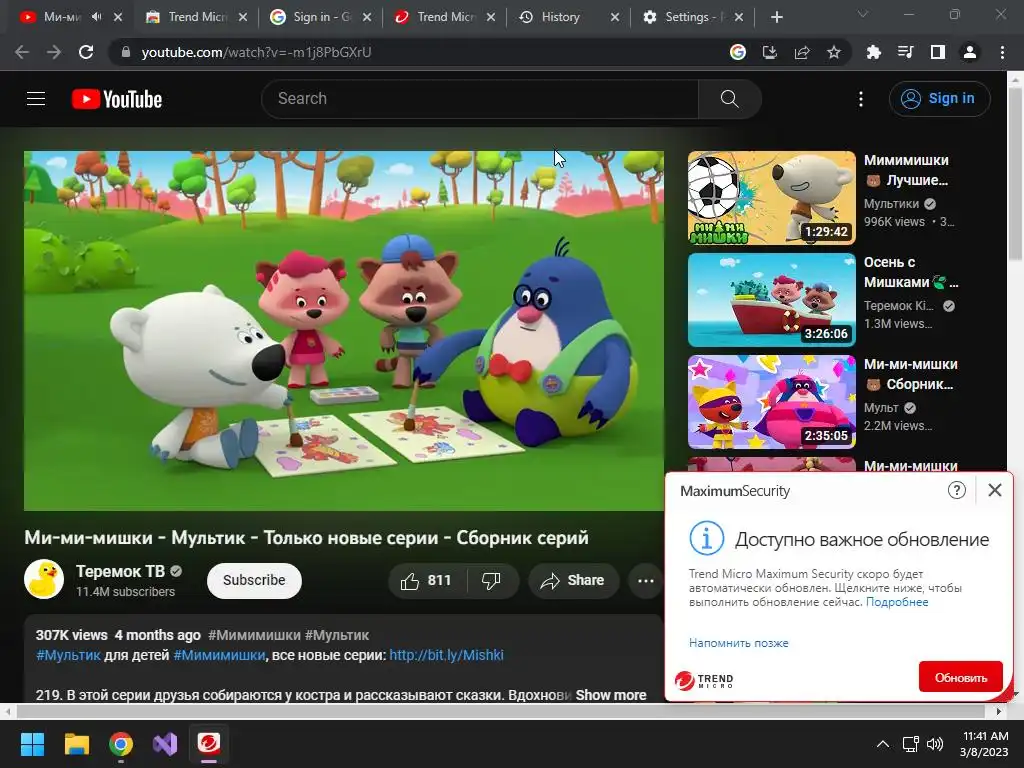The width and height of the screenshot is (1024, 768).
Task: Subscribe to Теремок ТВ channel
Action: coord(254,581)
